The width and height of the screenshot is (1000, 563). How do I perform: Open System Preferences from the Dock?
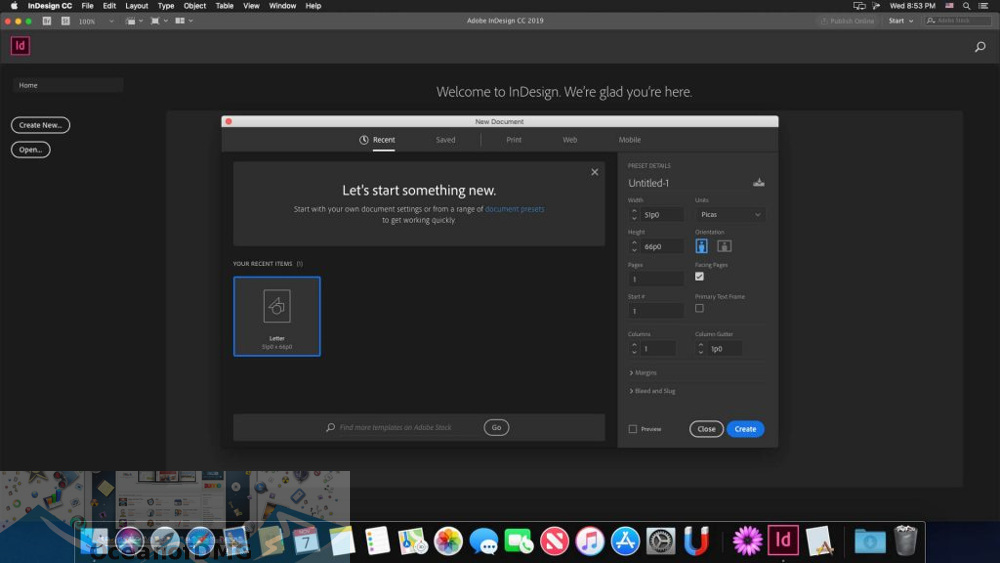tap(661, 541)
